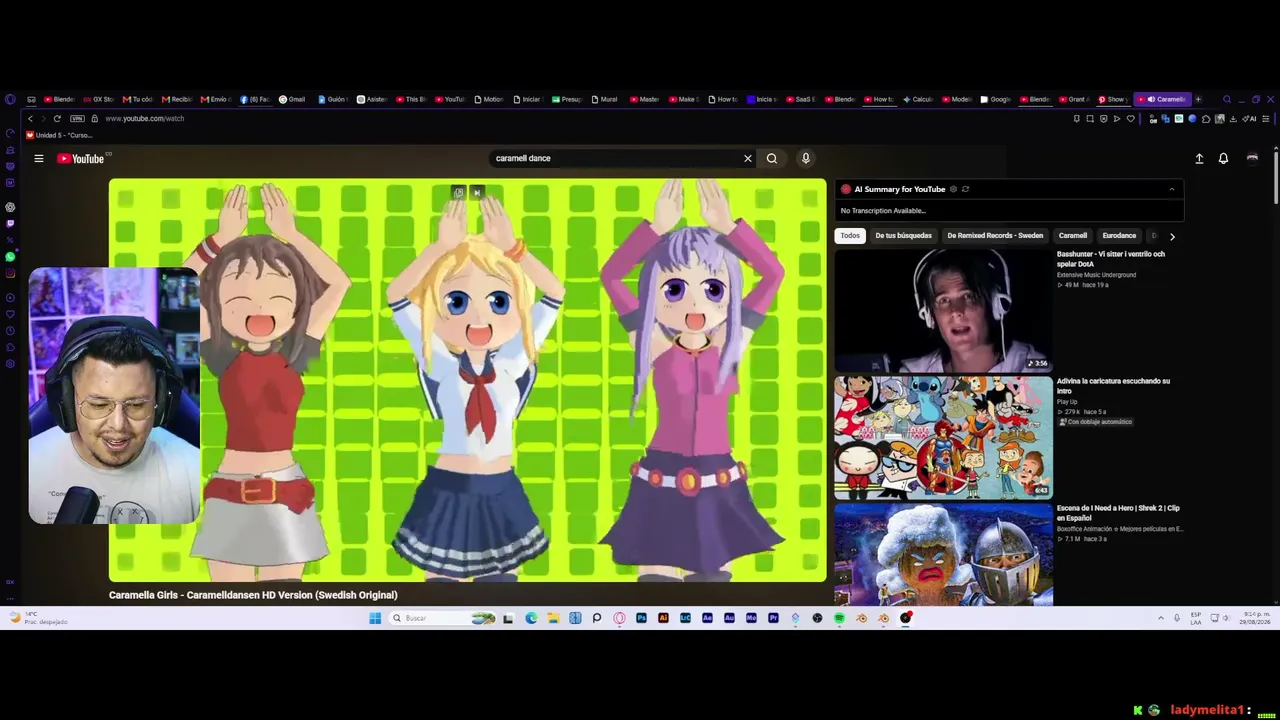Open the YouTube account avatar menu
The height and width of the screenshot is (720, 1280).
pyautogui.click(x=1252, y=158)
